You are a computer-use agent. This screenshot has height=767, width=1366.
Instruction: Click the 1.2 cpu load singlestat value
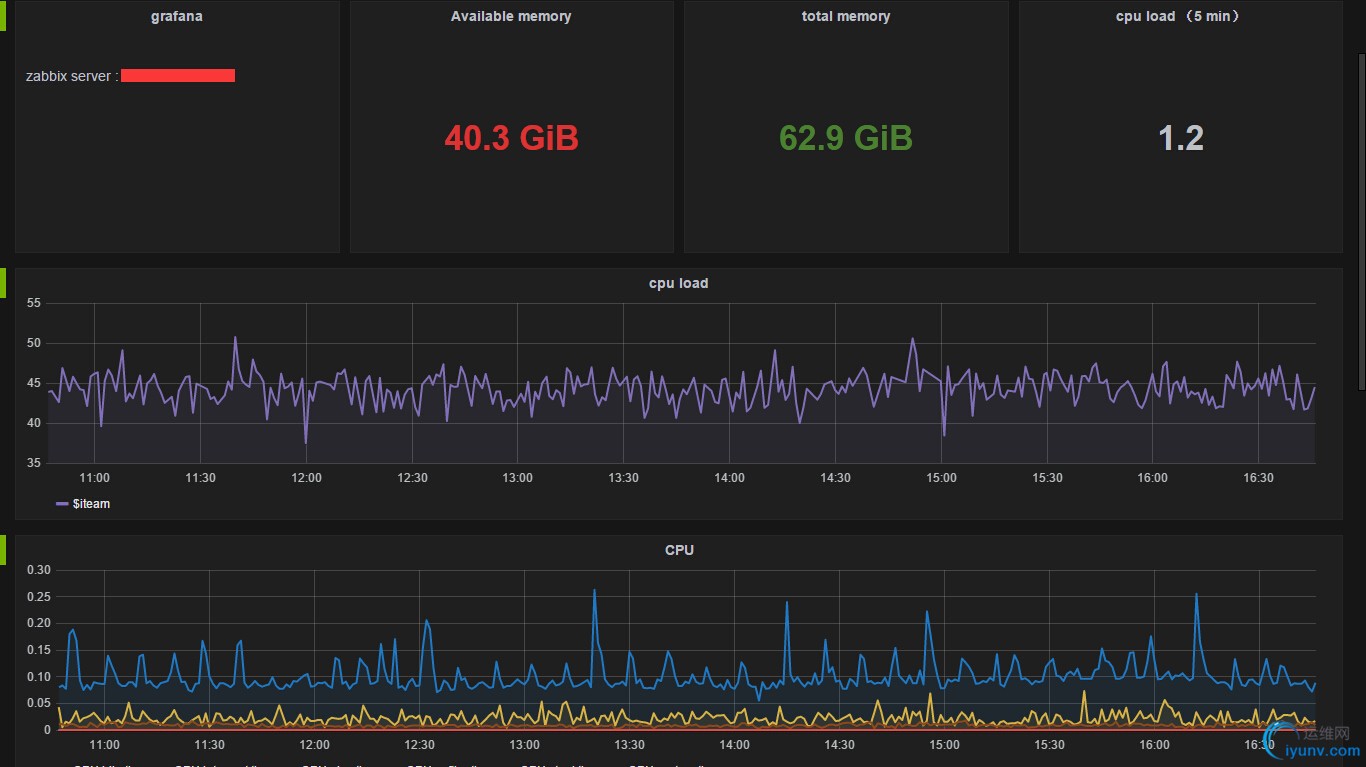1180,138
